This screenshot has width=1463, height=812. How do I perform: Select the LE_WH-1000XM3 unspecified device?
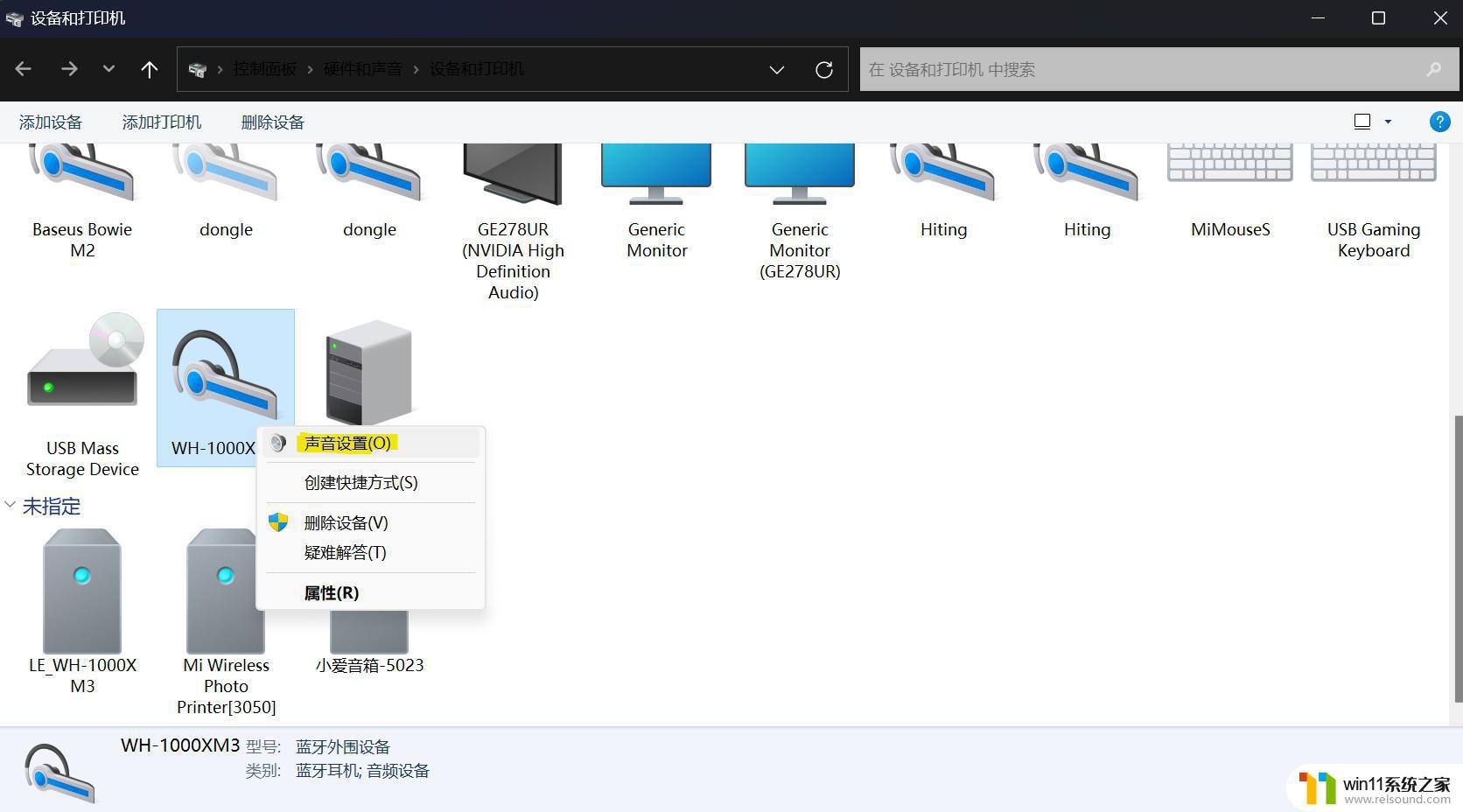pyautogui.click(x=82, y=612)
